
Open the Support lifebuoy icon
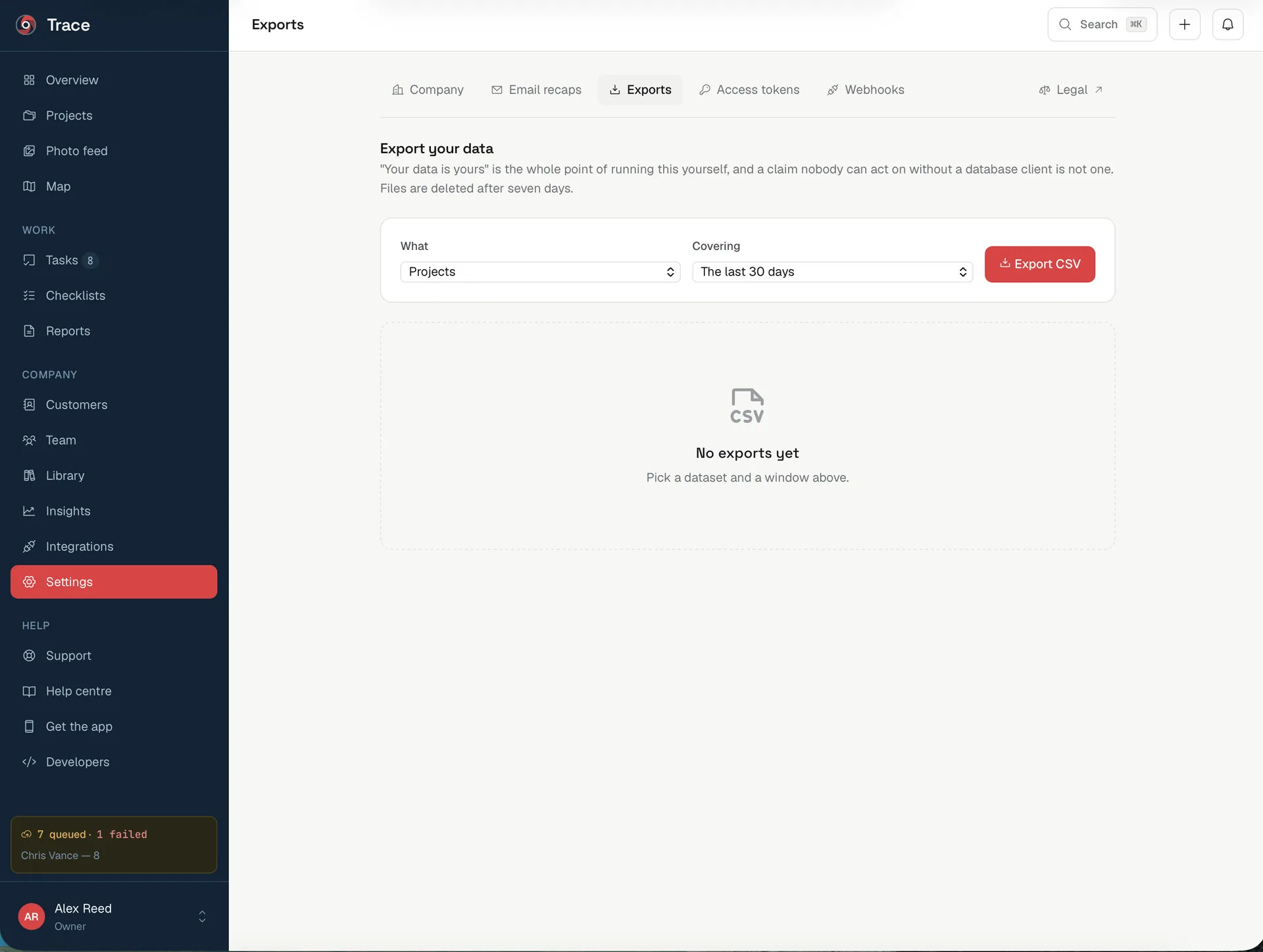click(29, 657)
